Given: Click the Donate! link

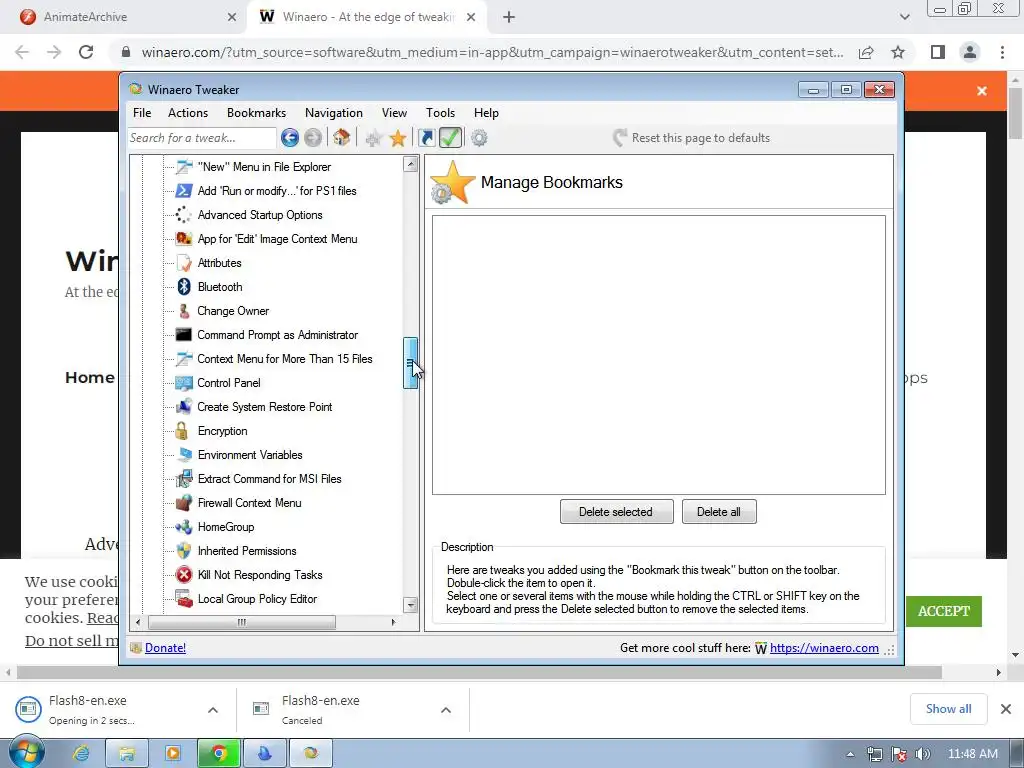Looking at the screenshot, I should pyautogui.click(x=165, y=648).
